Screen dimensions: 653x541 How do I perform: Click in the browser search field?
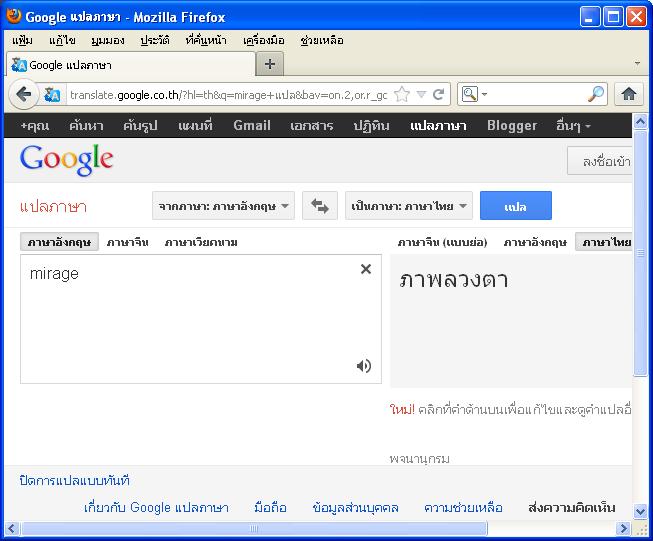[537, 95]
